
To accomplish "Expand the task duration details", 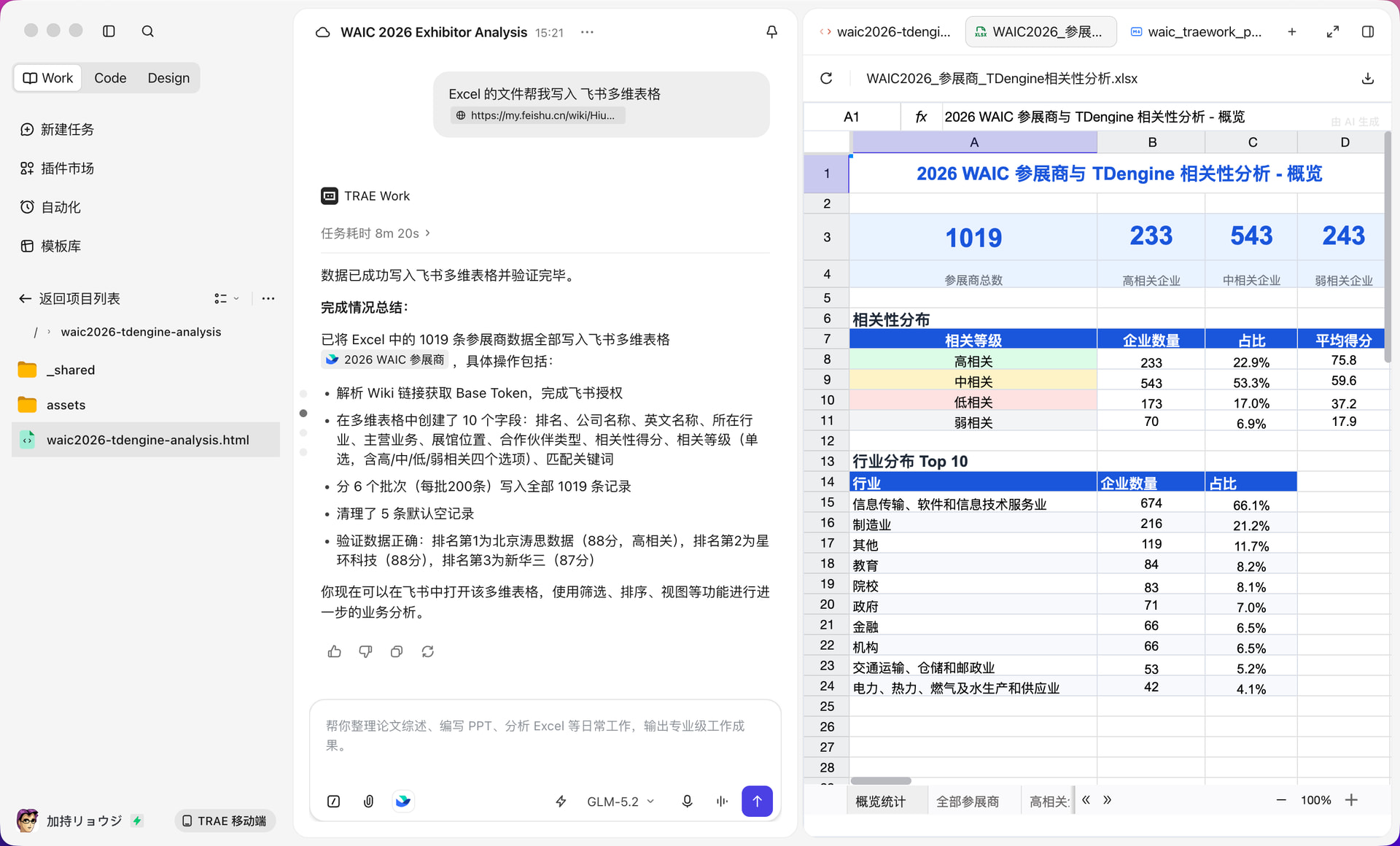I will pos(376,233).
